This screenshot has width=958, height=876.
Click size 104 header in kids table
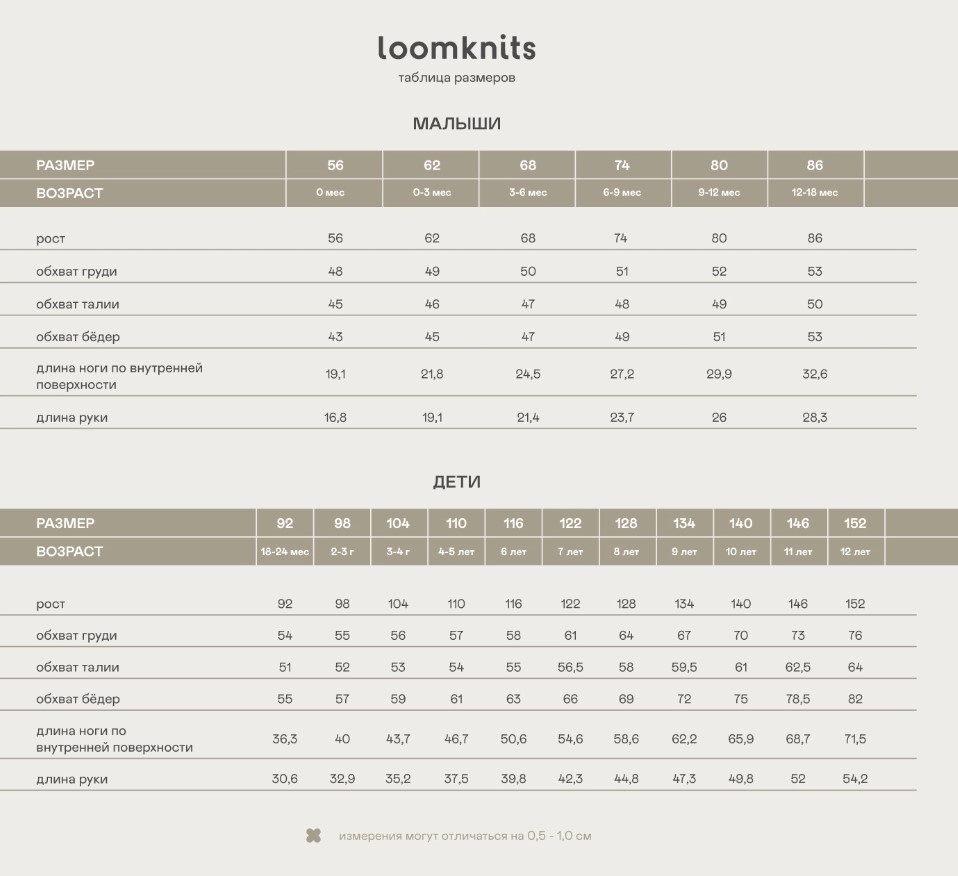point(398,524)
